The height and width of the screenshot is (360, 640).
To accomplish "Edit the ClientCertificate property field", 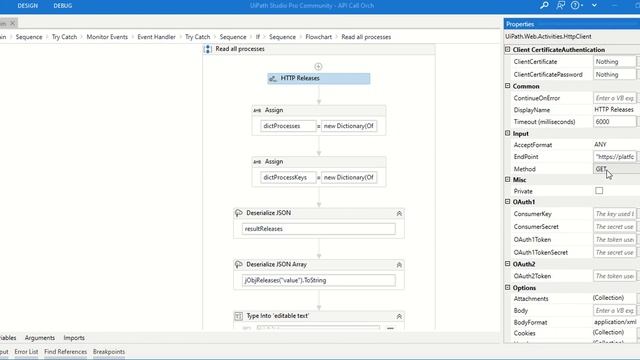I will click(614, 62).
